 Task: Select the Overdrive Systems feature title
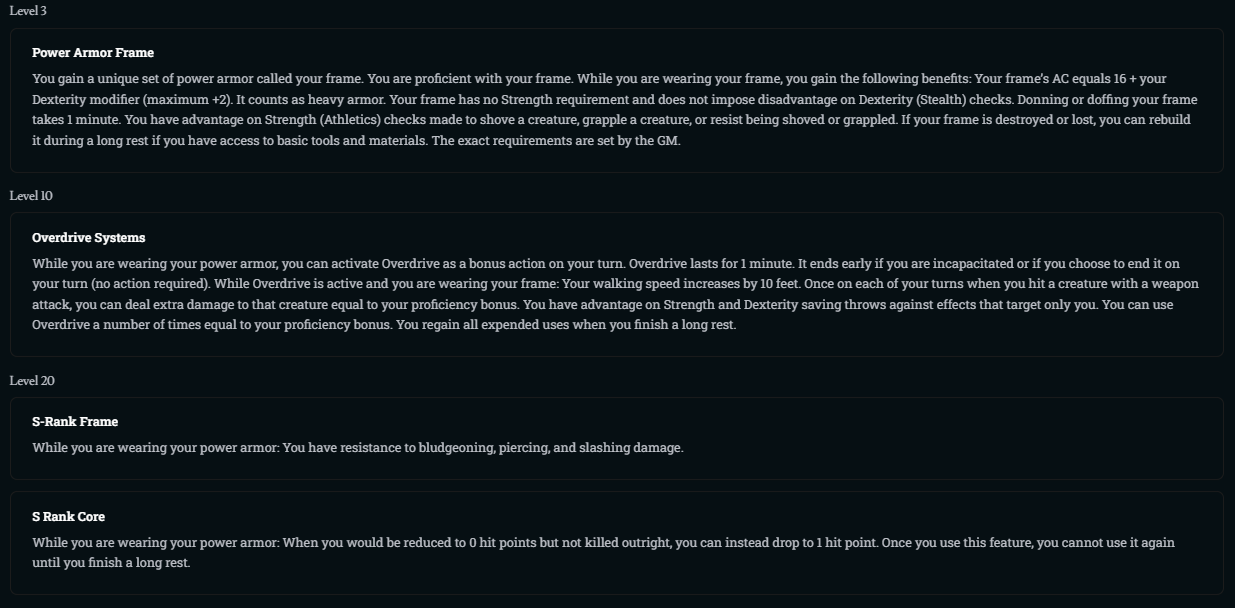[x=88, y=238]
